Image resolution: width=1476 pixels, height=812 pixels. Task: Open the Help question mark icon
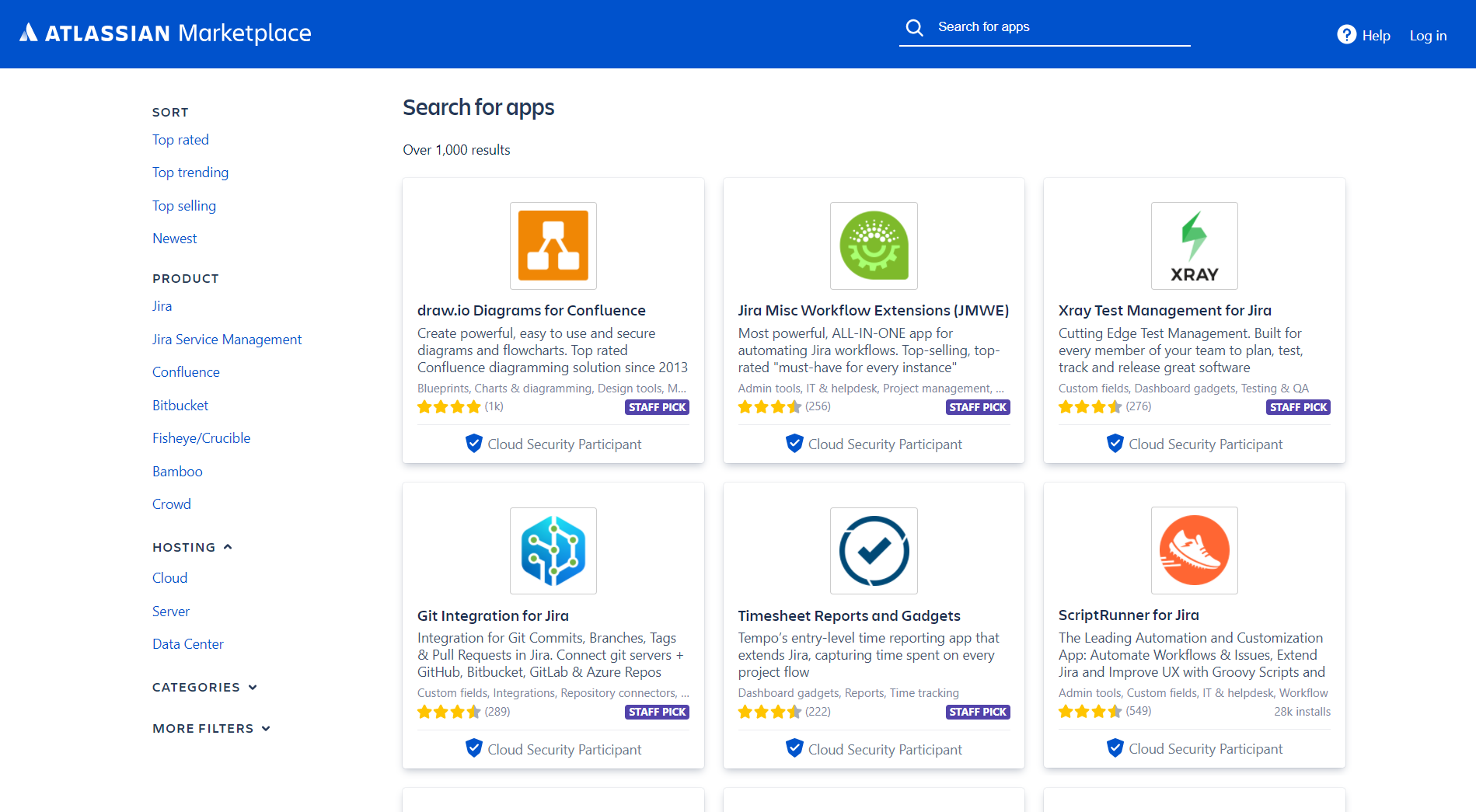pyautogui.click(x=1345, y=34)
